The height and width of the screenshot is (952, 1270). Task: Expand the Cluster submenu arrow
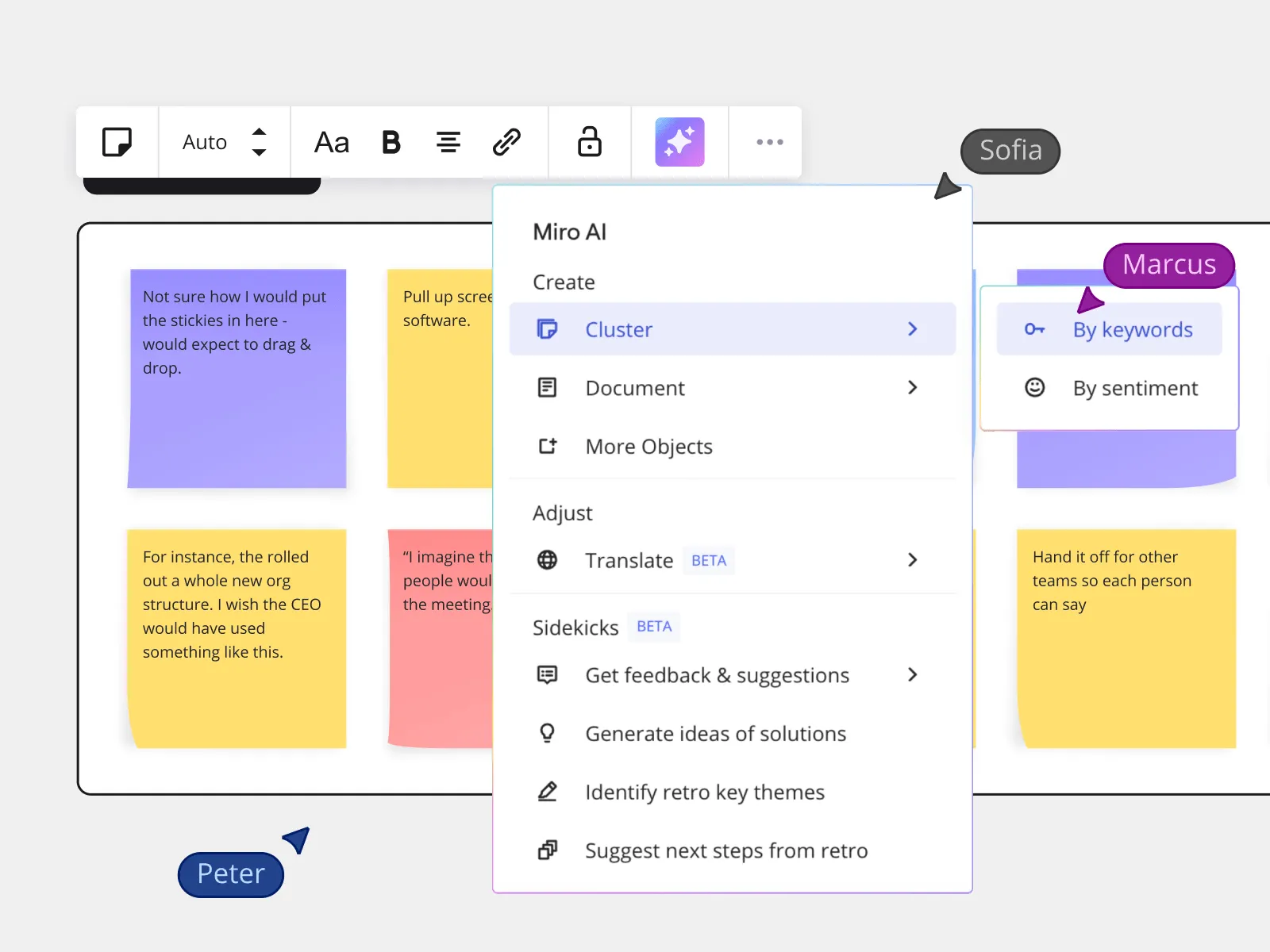[913, 329]
